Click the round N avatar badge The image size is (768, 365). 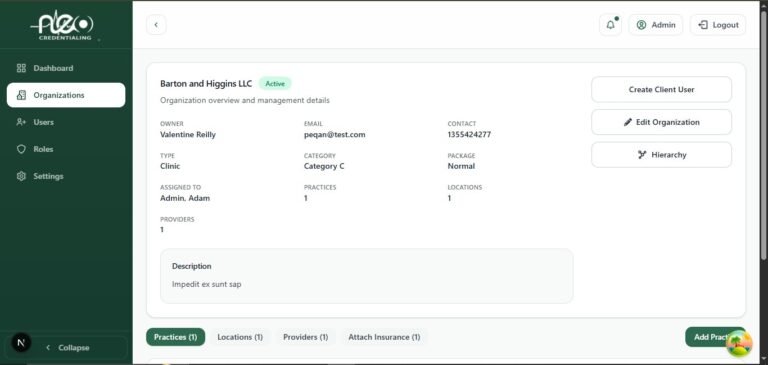(x=21, y=343)
